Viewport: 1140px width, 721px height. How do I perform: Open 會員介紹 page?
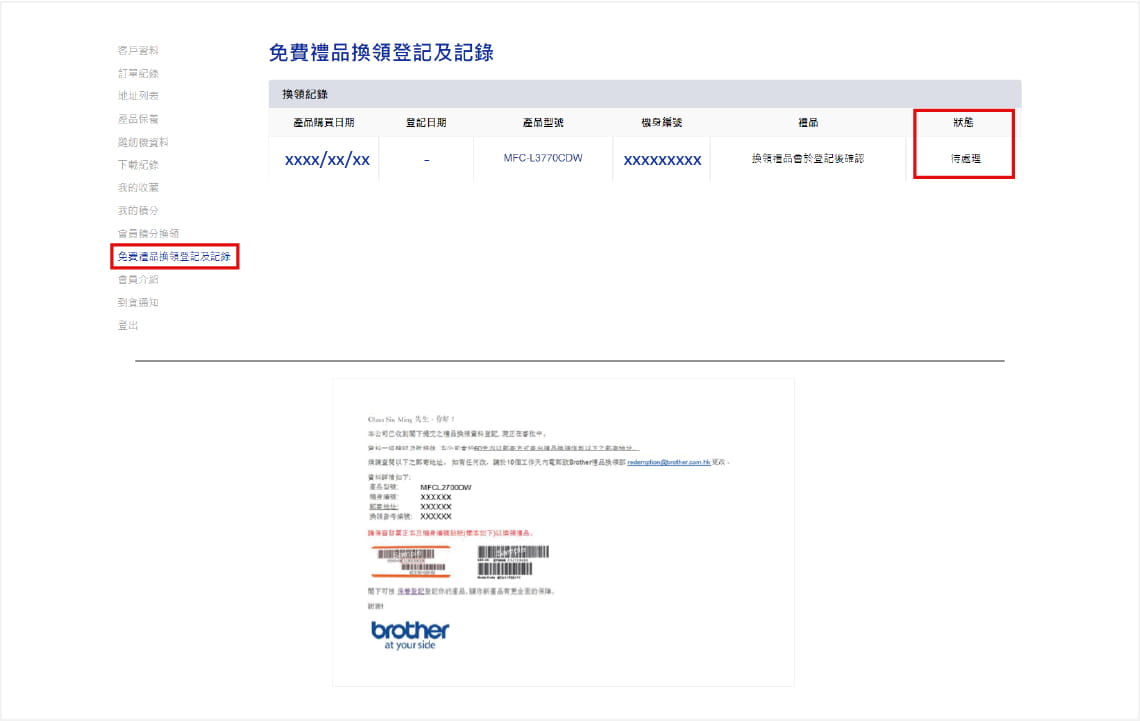[x=138, y=280]
